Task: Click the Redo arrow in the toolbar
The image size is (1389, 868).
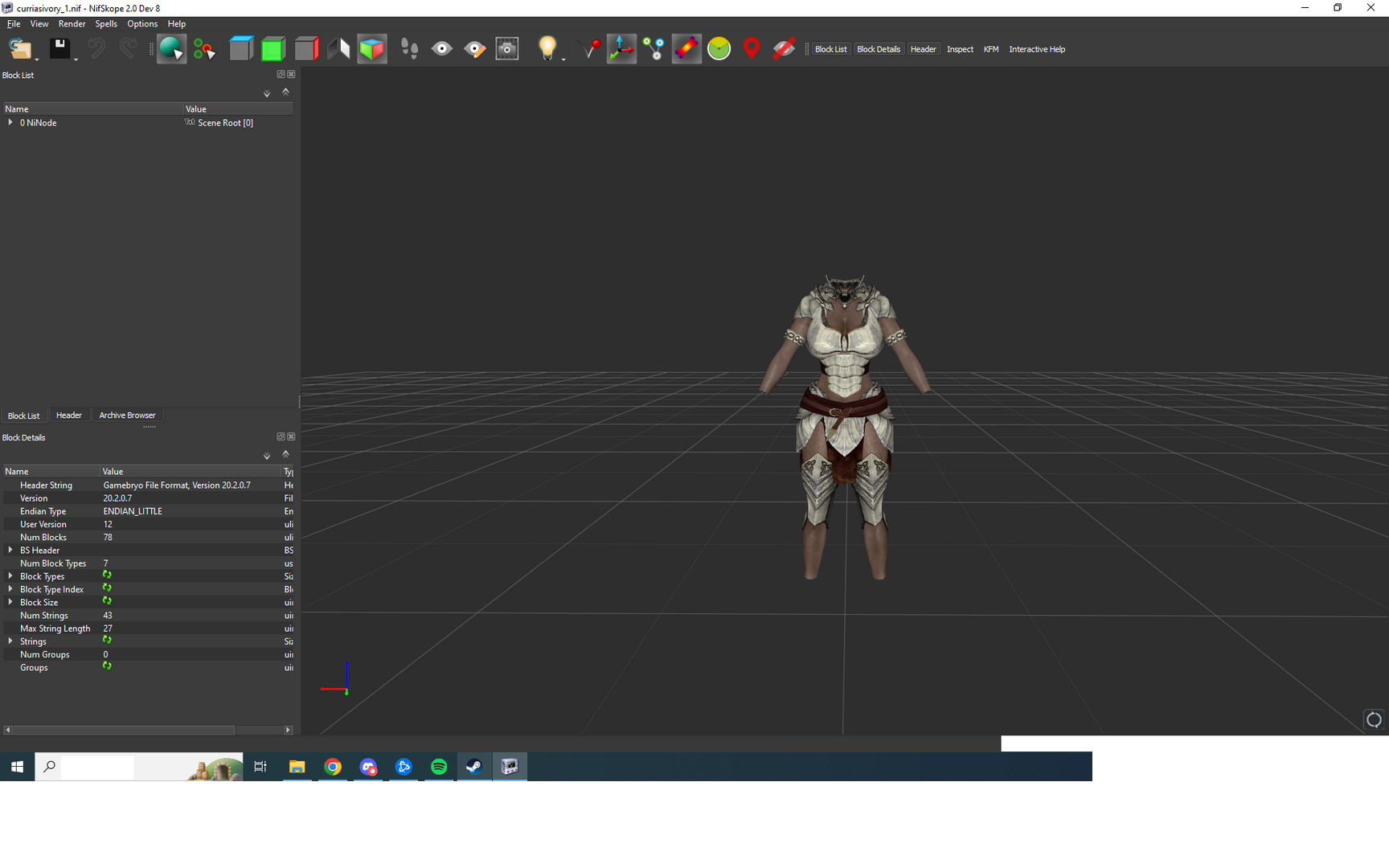Action: point(127,48)
